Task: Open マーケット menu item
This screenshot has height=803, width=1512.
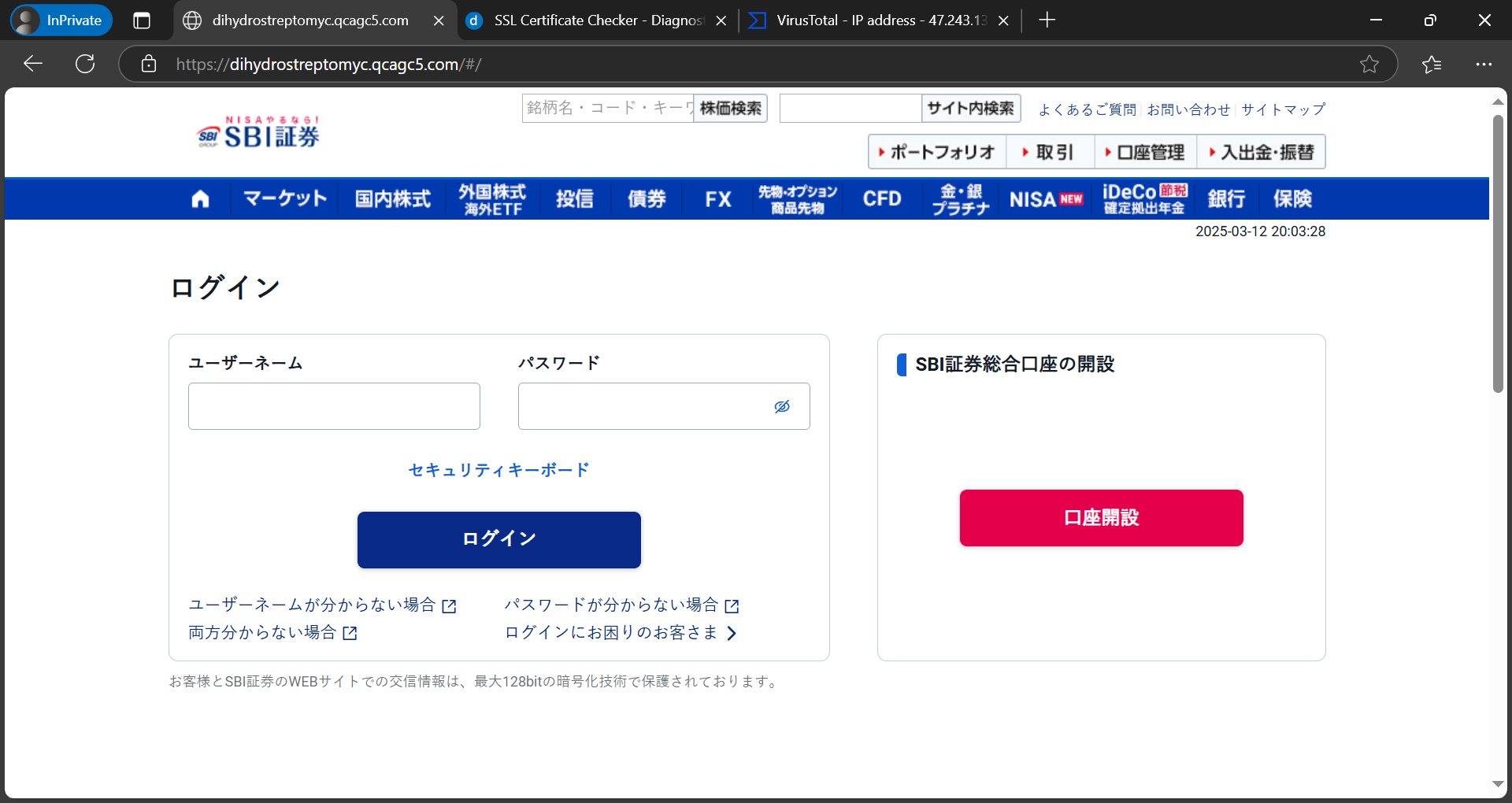Action: coord(285,198)
